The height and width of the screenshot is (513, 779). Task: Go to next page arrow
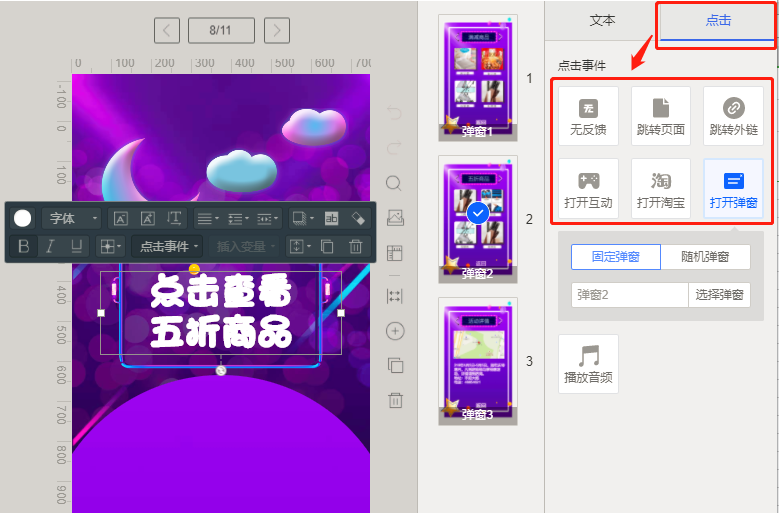point(277,30)
